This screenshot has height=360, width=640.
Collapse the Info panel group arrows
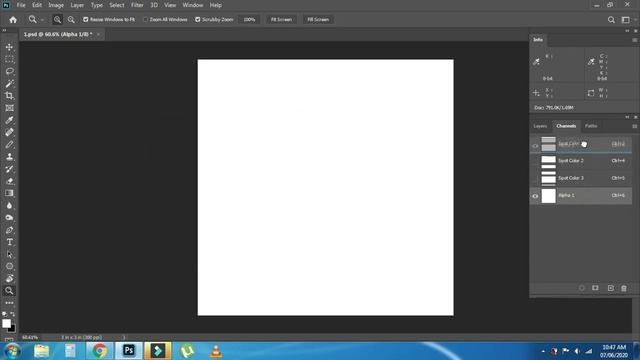(x=627, y=31)
